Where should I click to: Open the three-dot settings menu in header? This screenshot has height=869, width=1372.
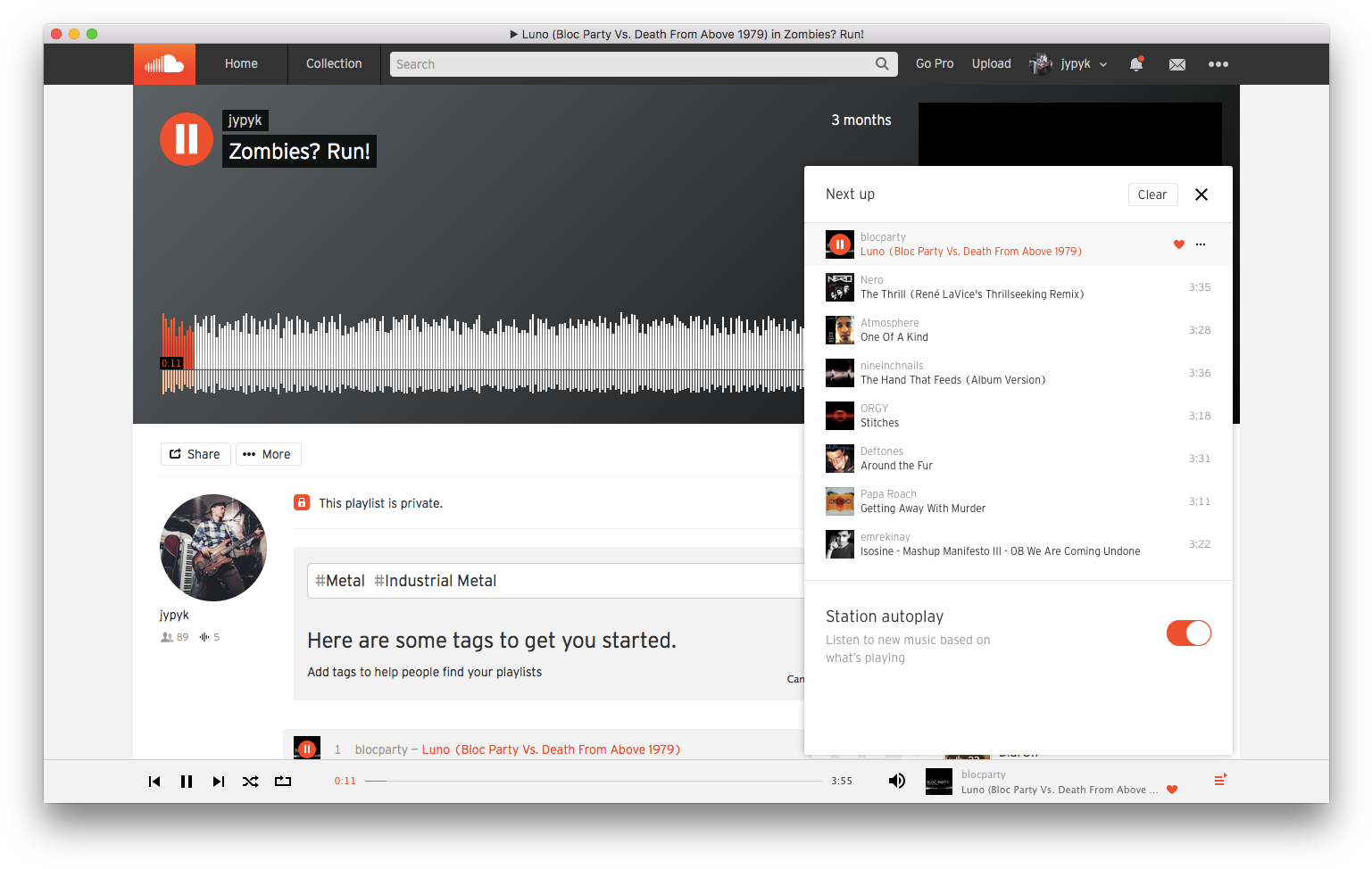click(x=1218, y=64)
